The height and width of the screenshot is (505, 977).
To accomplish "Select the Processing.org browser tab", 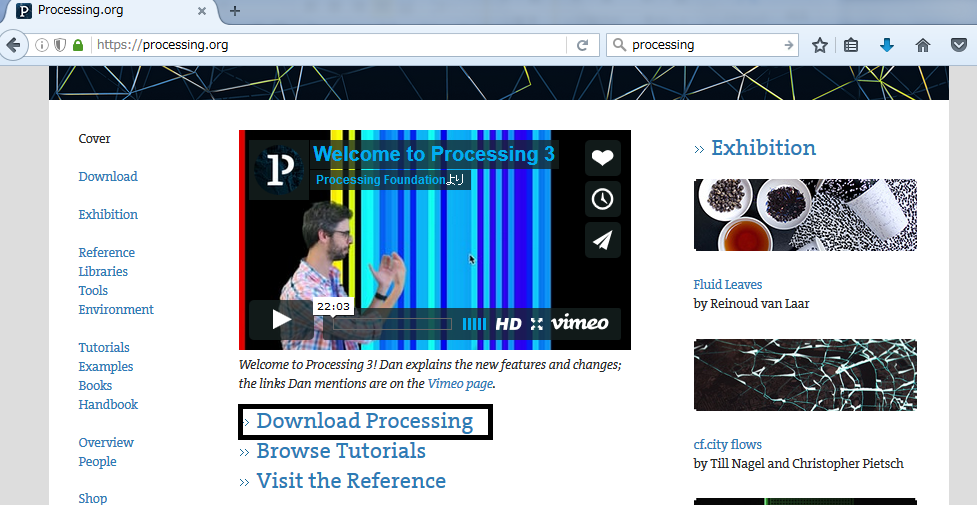I will point(112,11).
